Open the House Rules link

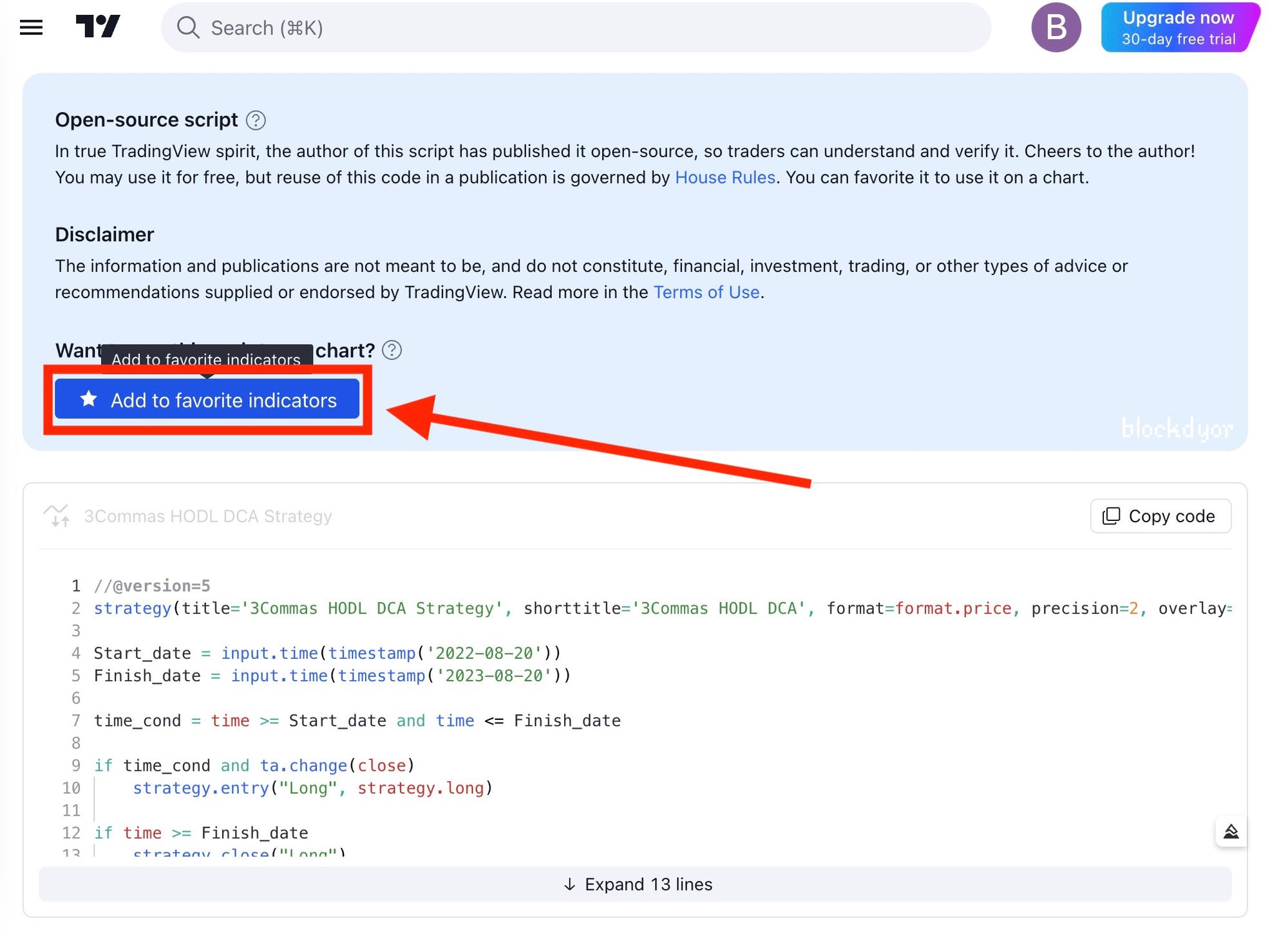click(x=724, y=178)
